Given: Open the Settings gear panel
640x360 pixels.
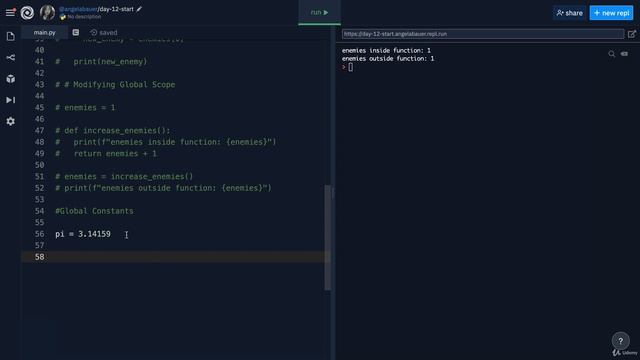Looking at the screenshot, I should pyautogui.click(x=11, y=121).
